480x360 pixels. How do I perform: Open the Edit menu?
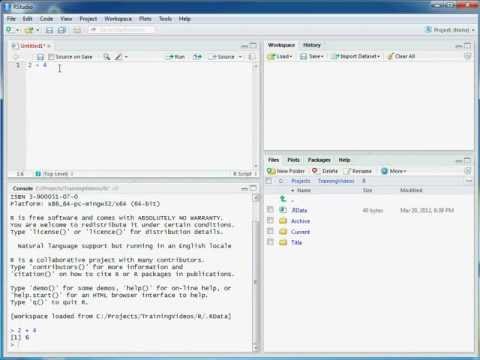[27, 19]
